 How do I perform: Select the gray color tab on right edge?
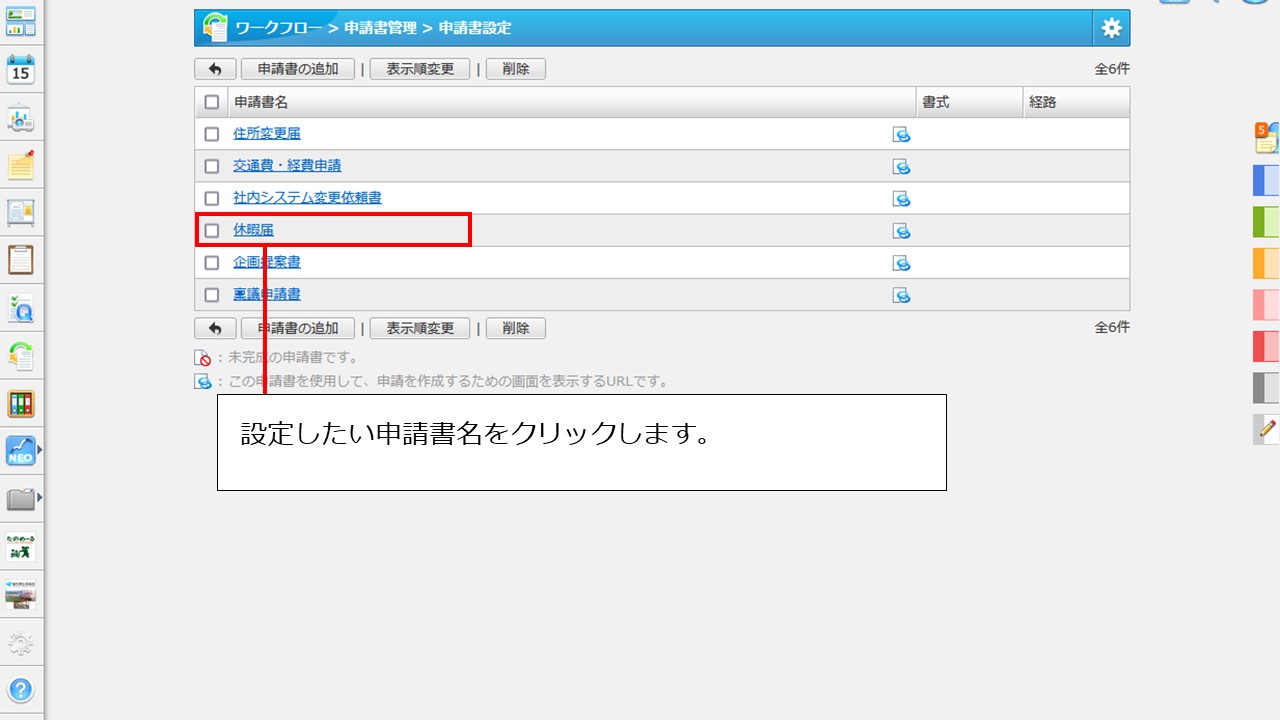[x=1267, y=387]
